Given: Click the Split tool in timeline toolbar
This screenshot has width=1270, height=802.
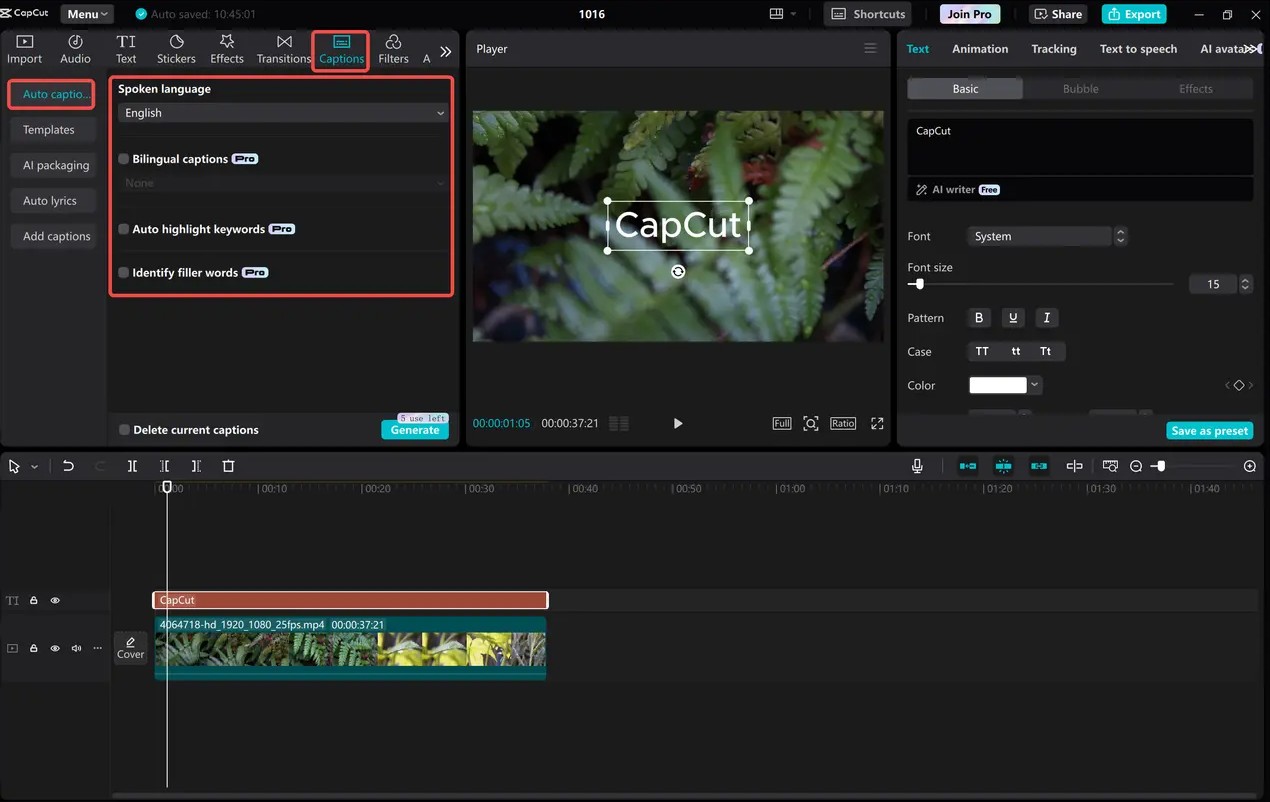Looking at the screenshot, I should tap(132, 466).
